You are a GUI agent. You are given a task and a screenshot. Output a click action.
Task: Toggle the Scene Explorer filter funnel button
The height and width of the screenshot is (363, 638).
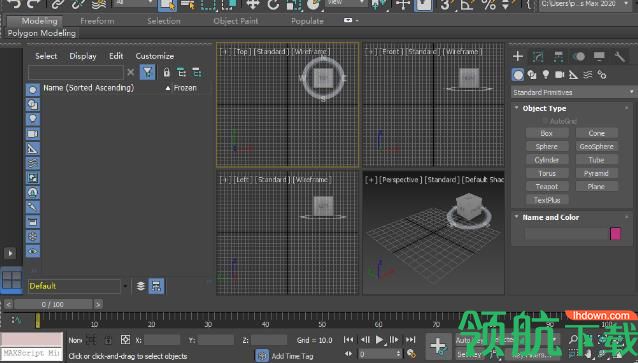tap(147, 72)
